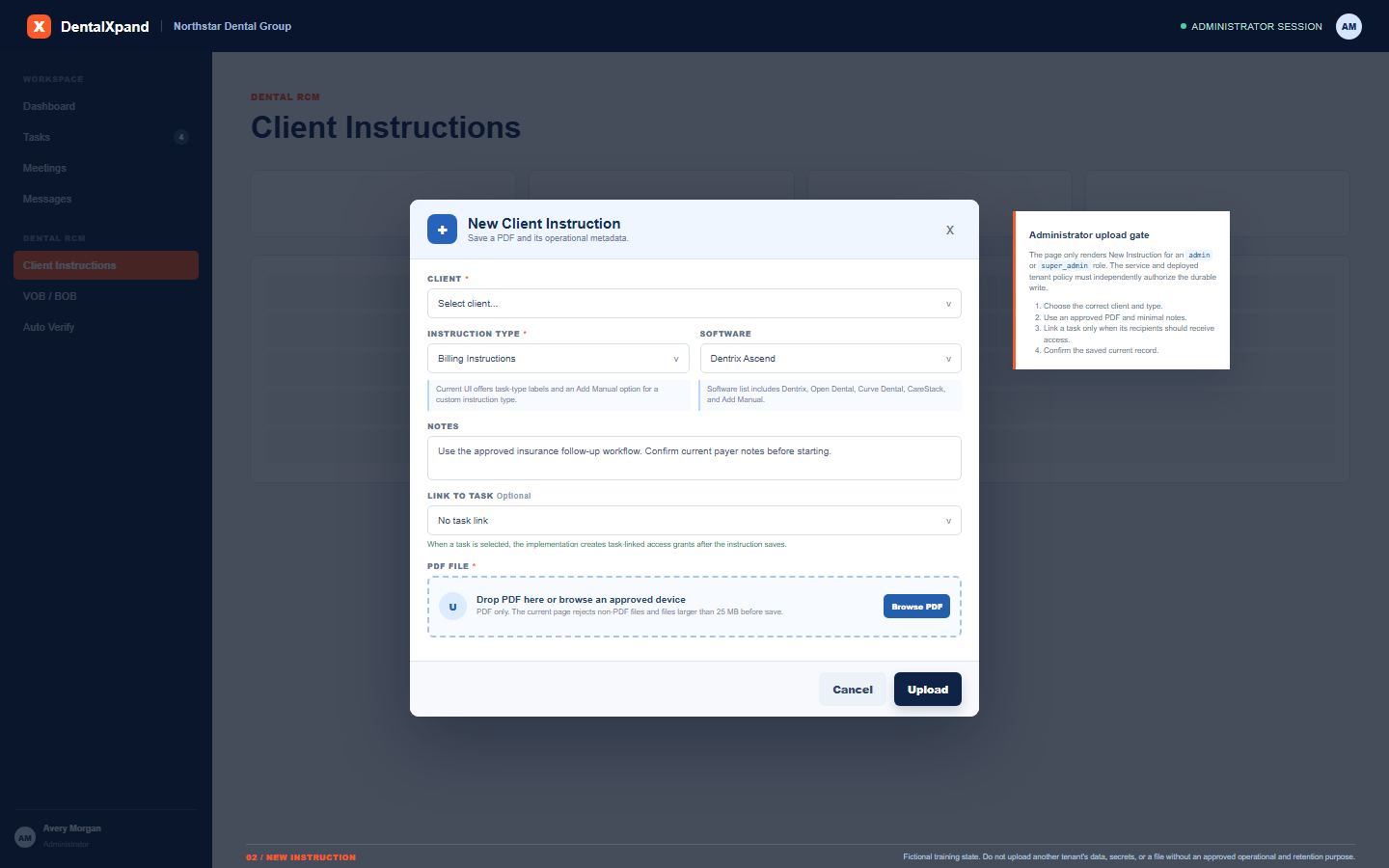This screenshot has width=1389, height=868.
Task: Click Northstar Dental Group tenant name
Action: [232, 26]
